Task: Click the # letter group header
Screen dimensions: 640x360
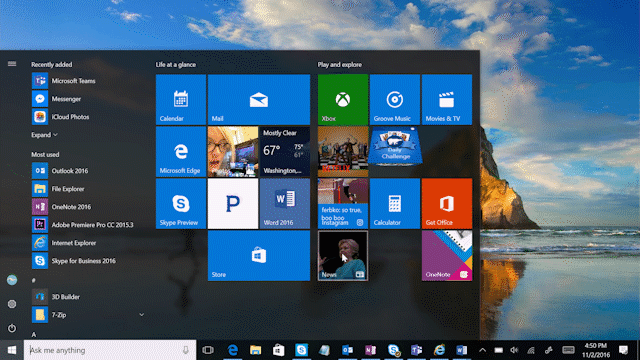Action: [33, 280]
